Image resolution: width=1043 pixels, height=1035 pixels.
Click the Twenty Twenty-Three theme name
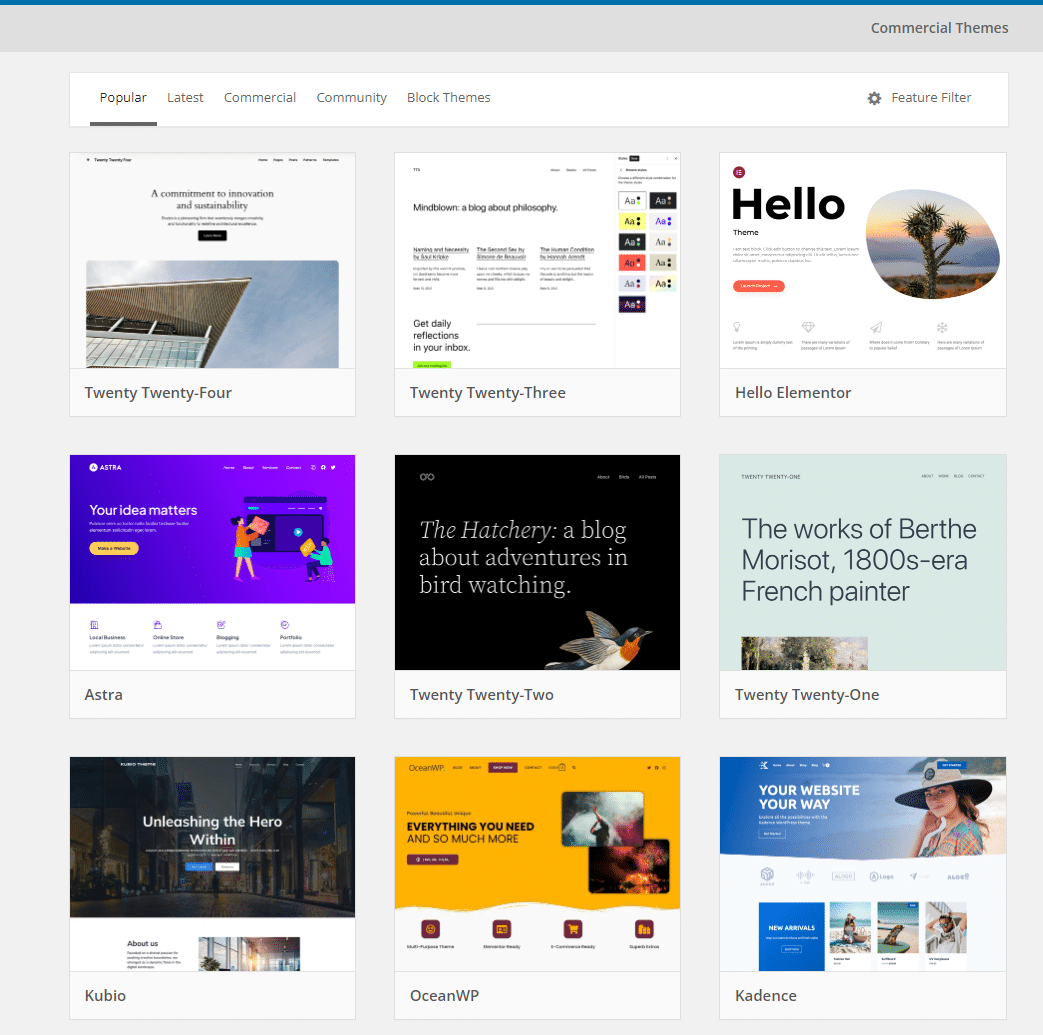coord(488,393)
